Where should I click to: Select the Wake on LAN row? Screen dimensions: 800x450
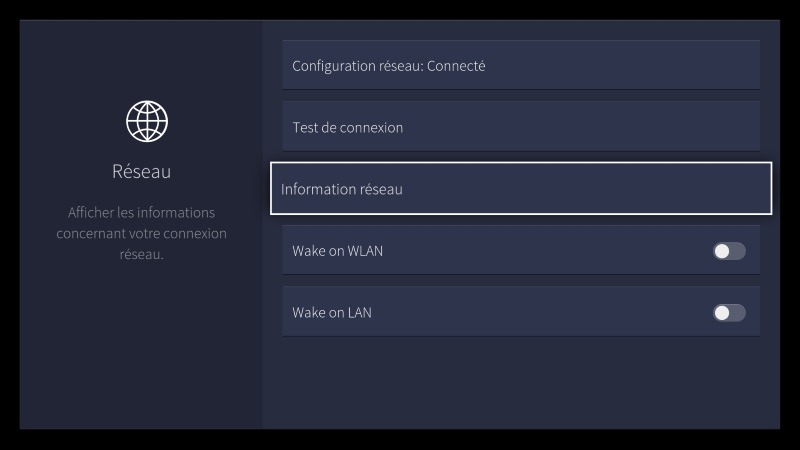pyautogui.click(x=500, y=313)
